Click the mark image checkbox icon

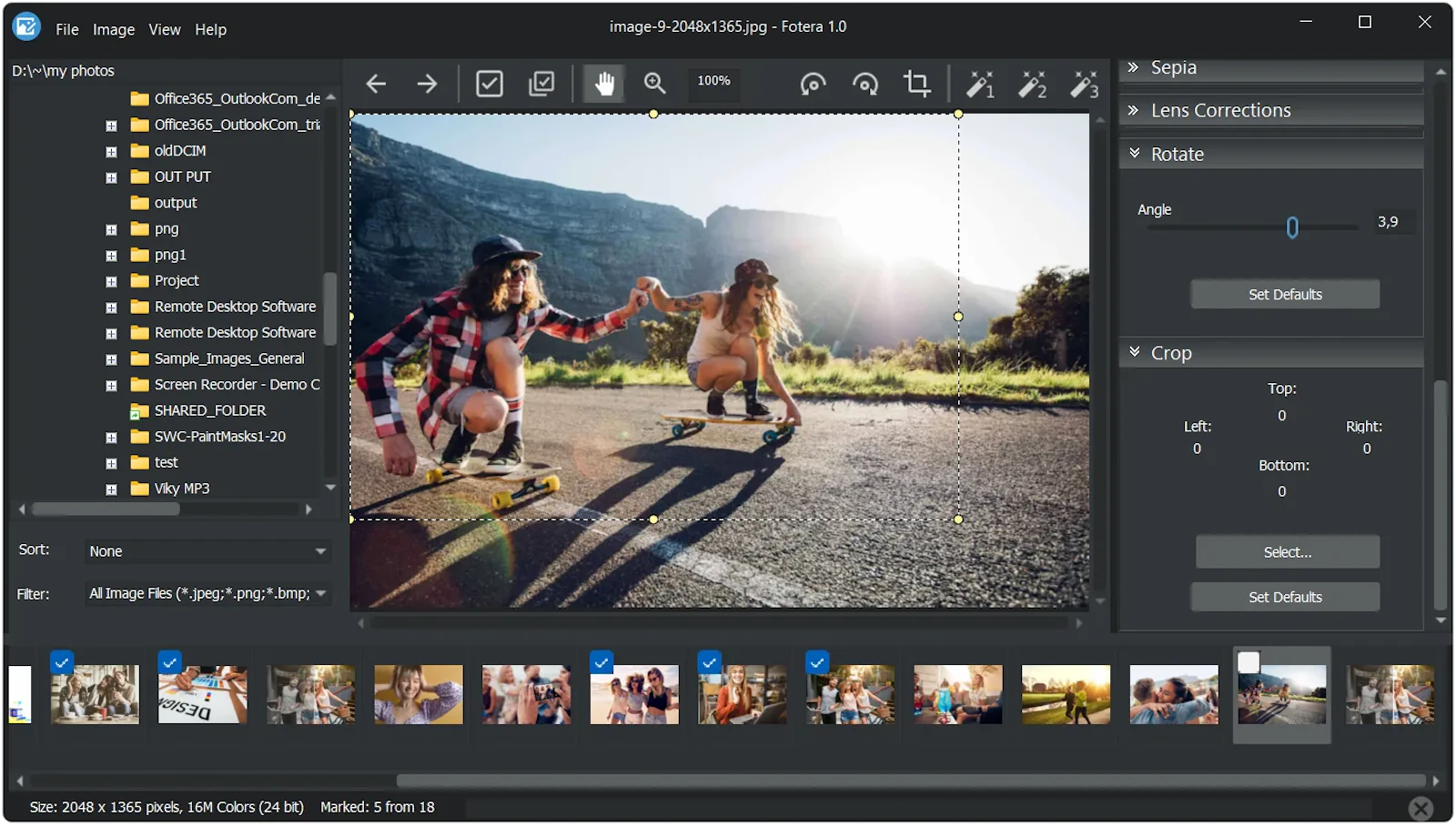pyautogui.click(x=490, y=84)
